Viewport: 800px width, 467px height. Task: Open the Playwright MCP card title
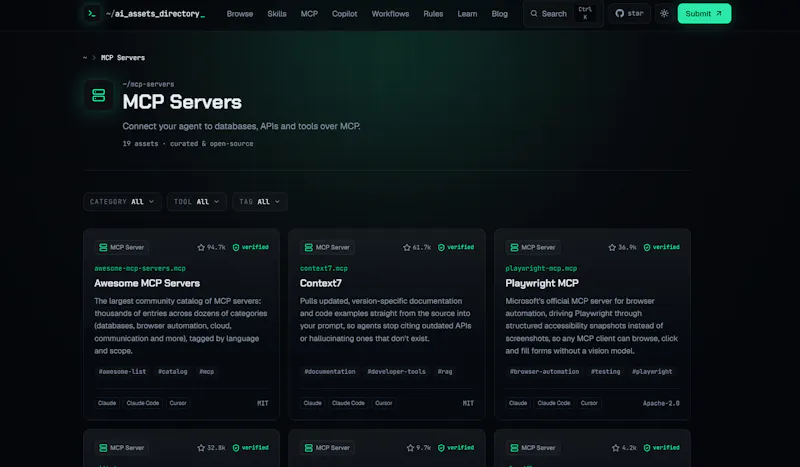click(542, 283)
